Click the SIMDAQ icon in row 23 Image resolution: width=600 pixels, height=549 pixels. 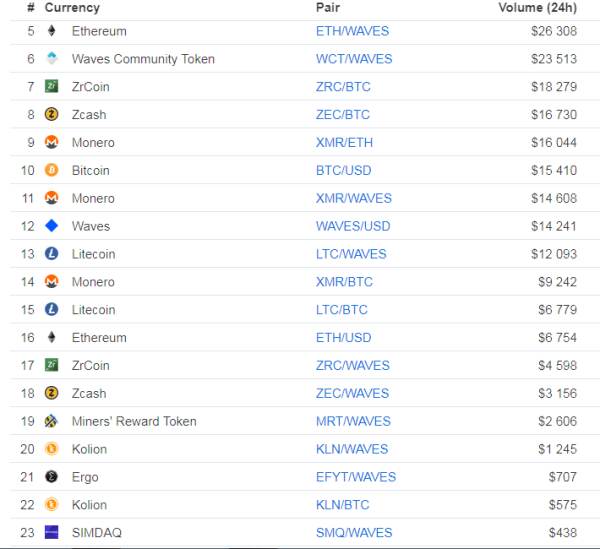pyautogui.click(x=52, y=533)
